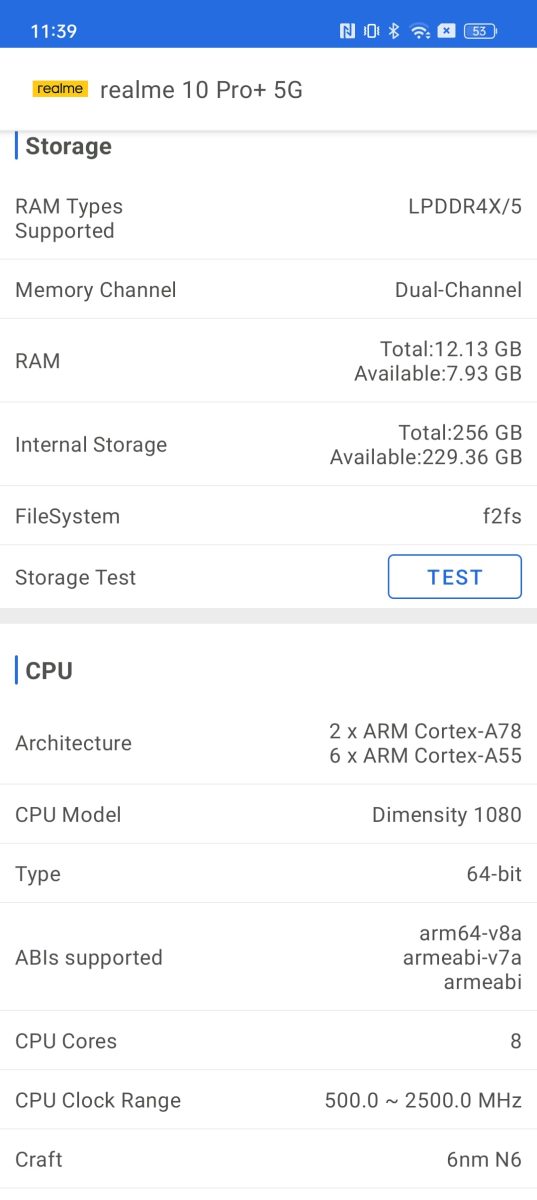Tap the CPU Clock Range row

(268, 1100)
